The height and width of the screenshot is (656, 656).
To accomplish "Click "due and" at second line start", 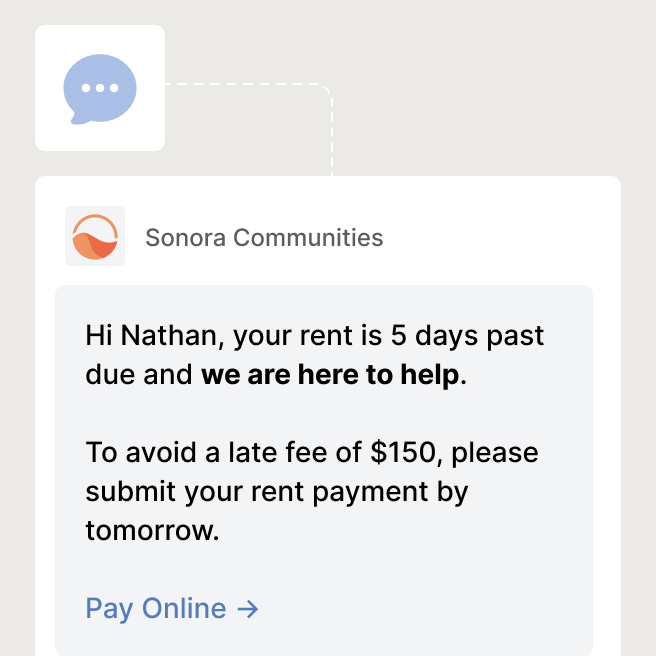I will 139,374.
